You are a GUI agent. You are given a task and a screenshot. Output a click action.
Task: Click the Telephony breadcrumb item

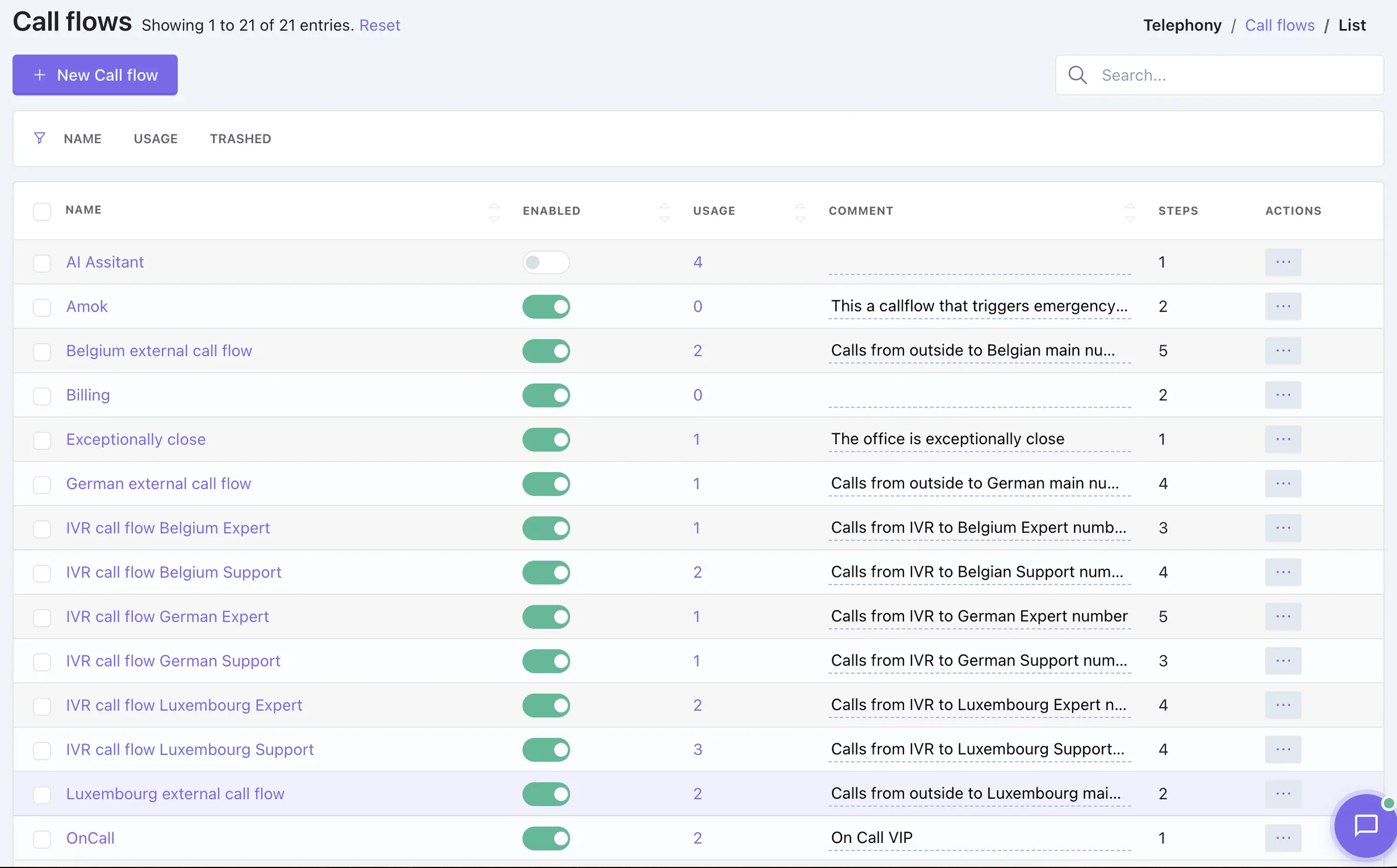1182,25
